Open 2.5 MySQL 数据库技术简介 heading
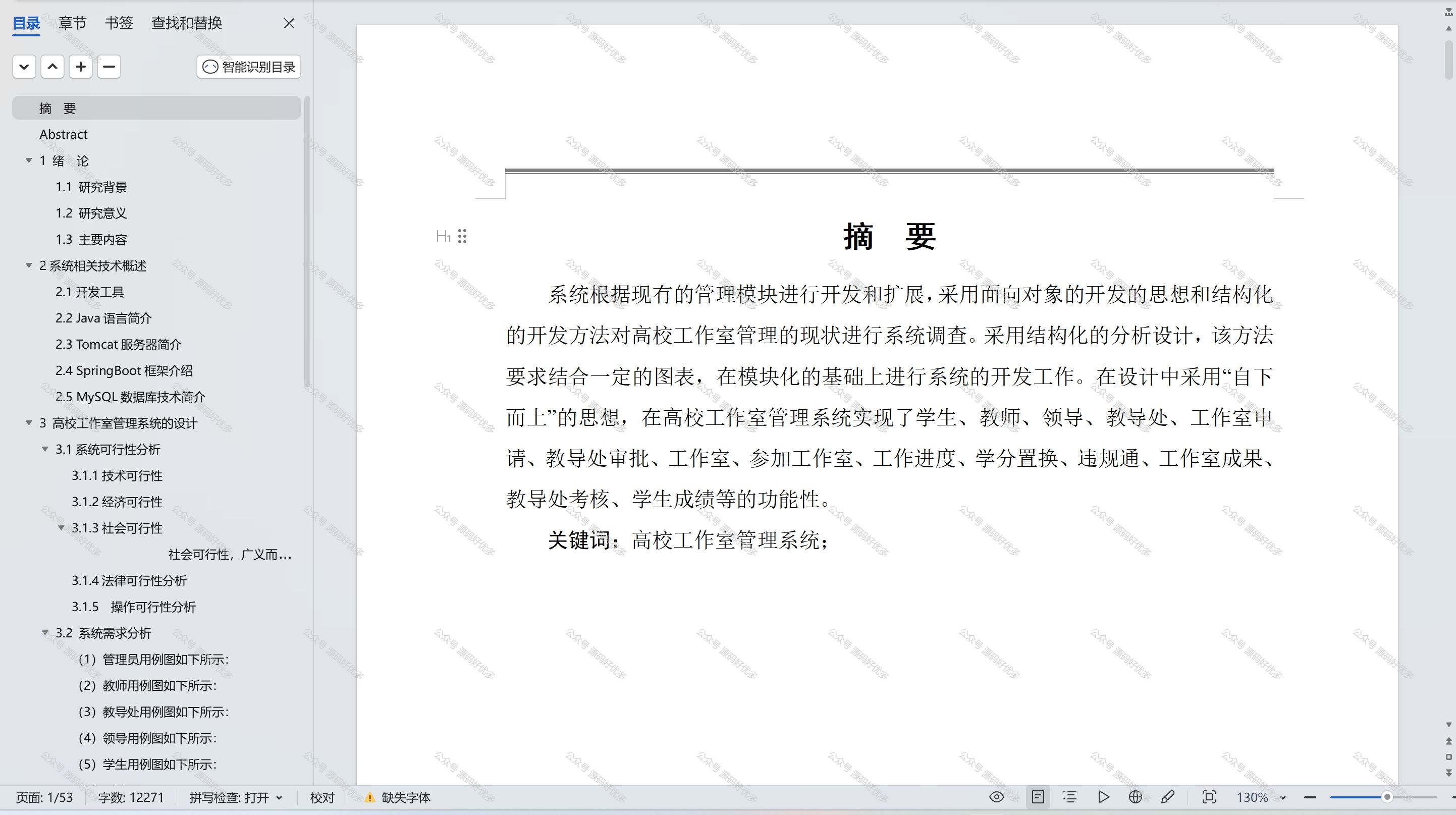 130,397
